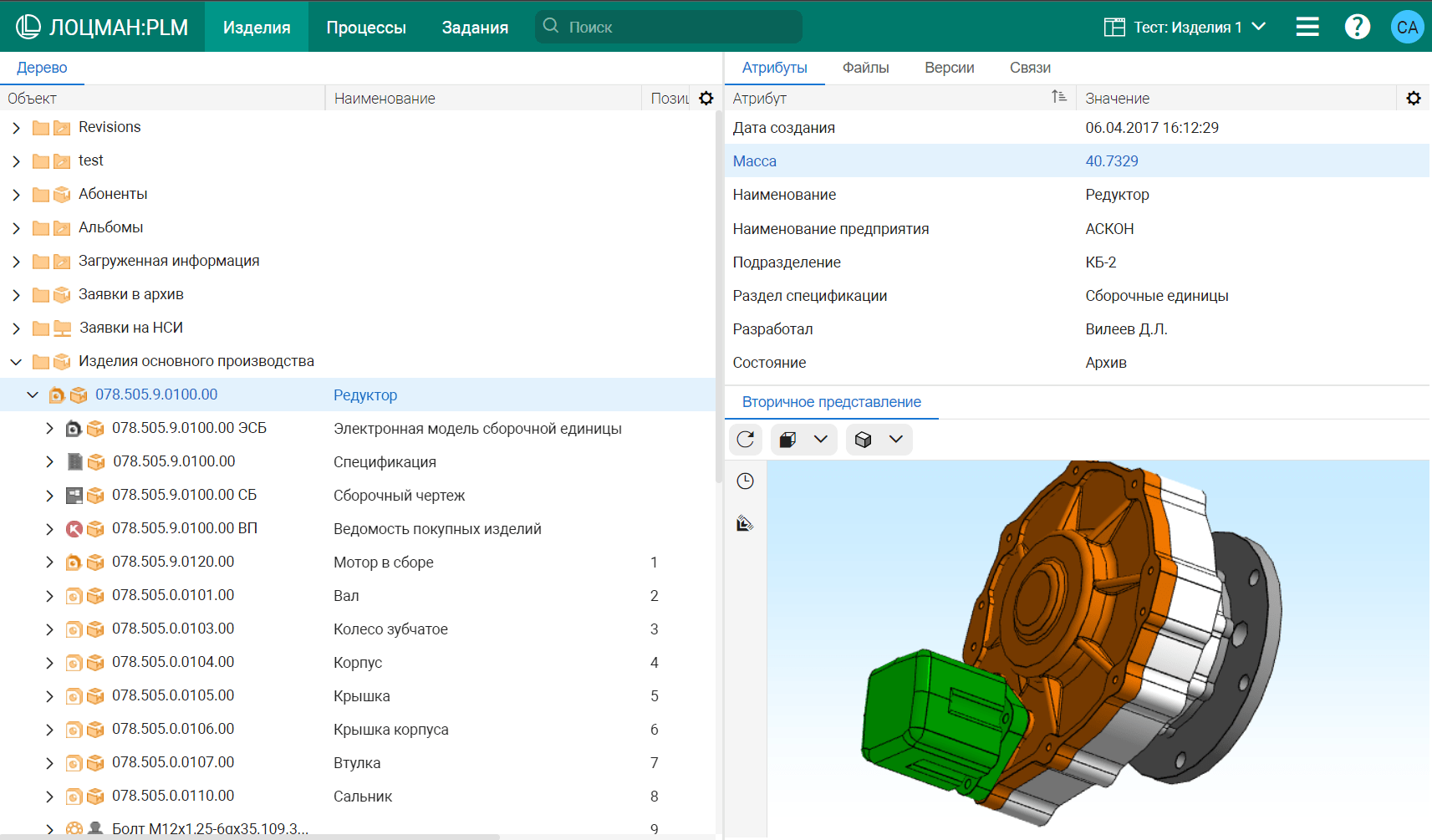Select the Дерево tab

pyautogui.click(x=42, y=68)
